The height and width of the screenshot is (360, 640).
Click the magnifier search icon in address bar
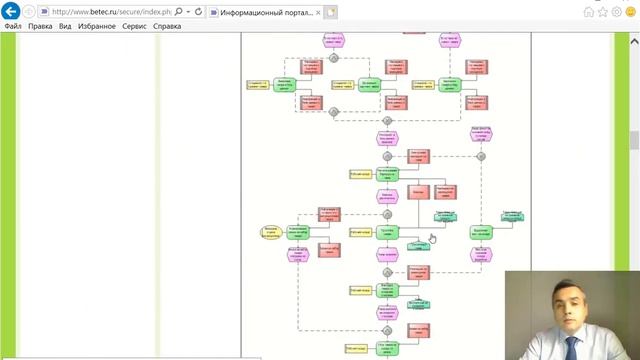(x=178, y=11)
